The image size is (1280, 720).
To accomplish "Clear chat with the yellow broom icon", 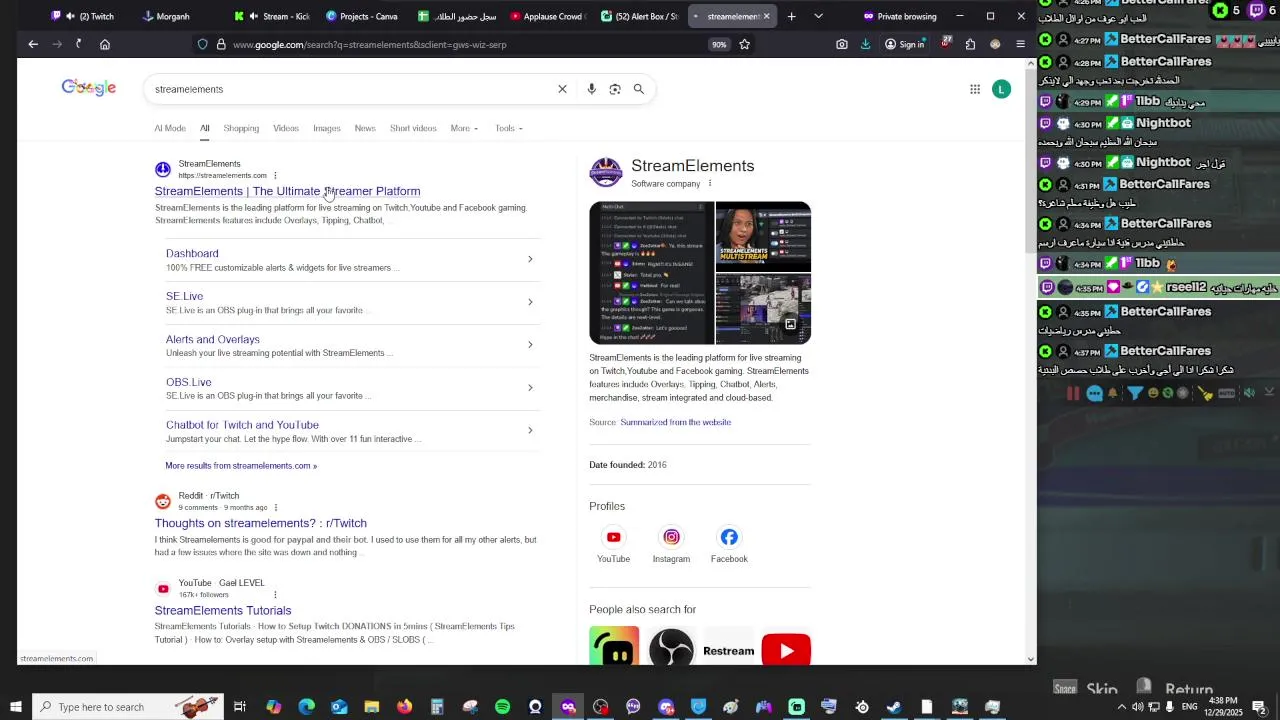I will click(1206, 394).
